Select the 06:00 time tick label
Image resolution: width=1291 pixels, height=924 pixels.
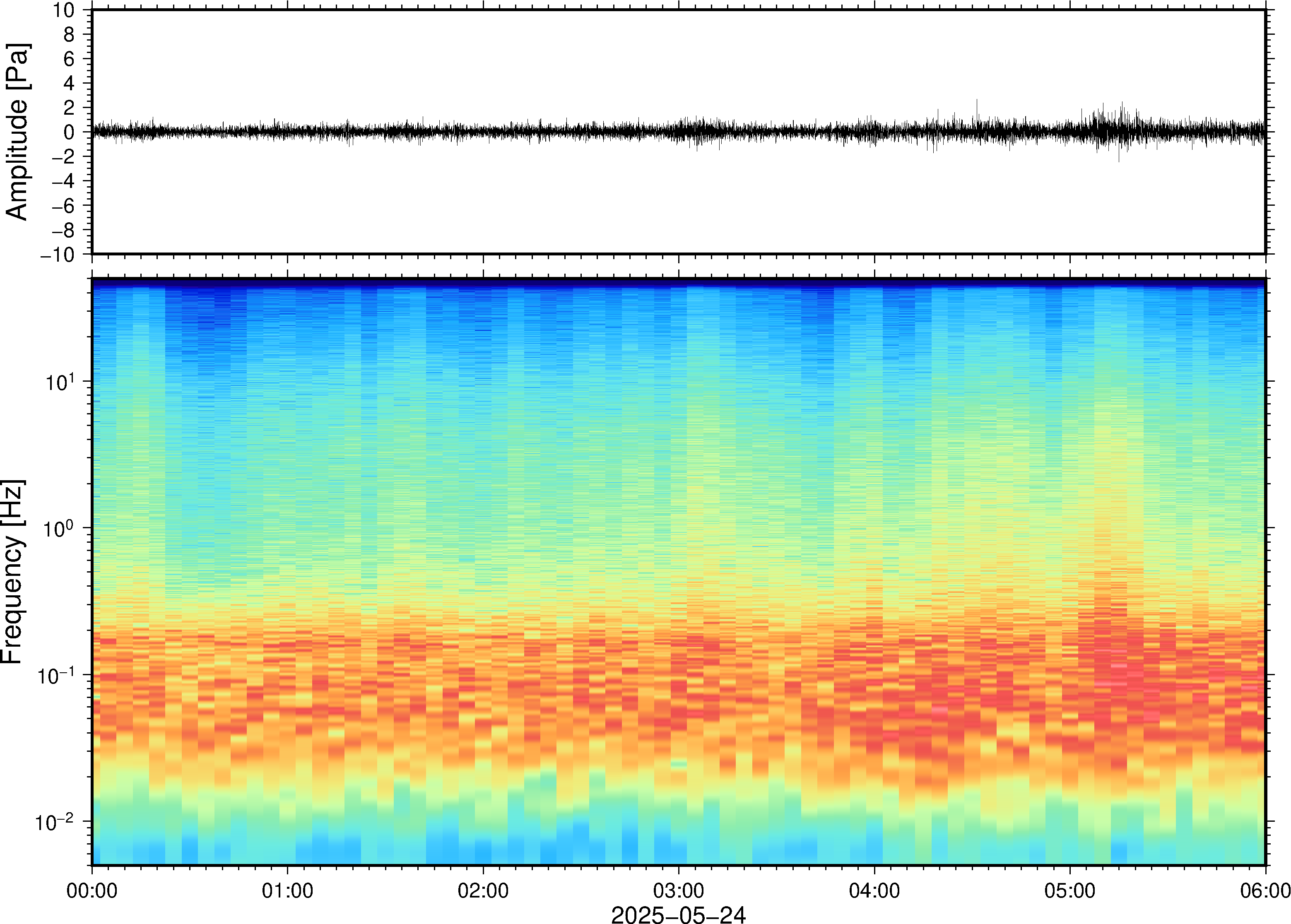click(1265, 890)
